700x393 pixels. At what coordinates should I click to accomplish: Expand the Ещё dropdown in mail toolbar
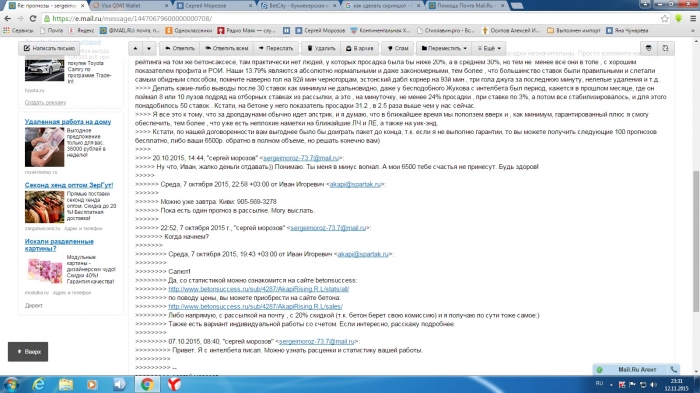489,48
